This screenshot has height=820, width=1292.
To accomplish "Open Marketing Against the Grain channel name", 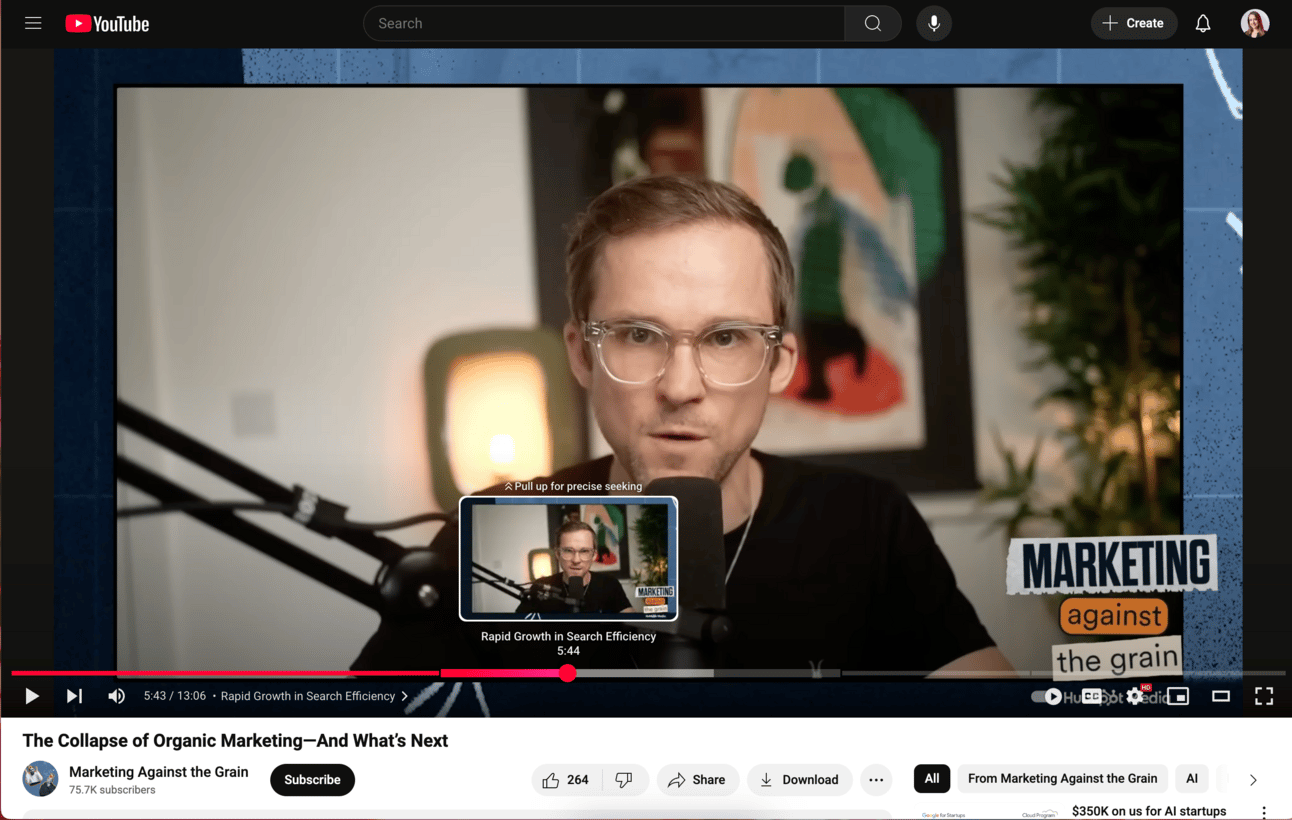I will (159, 772).
